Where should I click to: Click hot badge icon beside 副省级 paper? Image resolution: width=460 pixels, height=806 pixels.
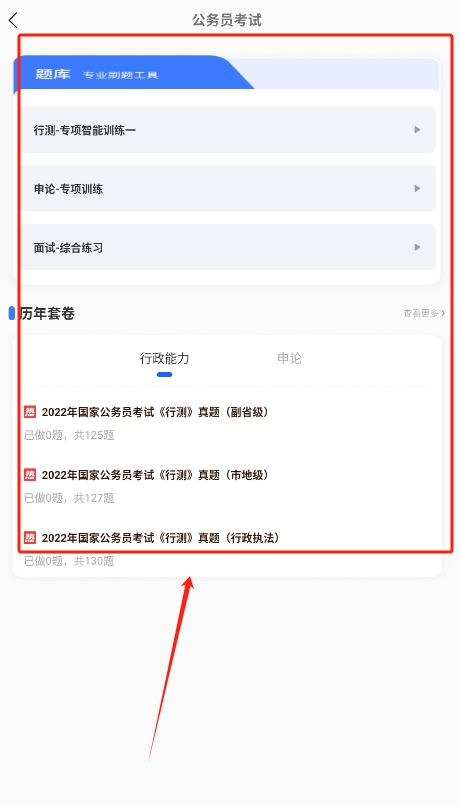click(30, 412)
